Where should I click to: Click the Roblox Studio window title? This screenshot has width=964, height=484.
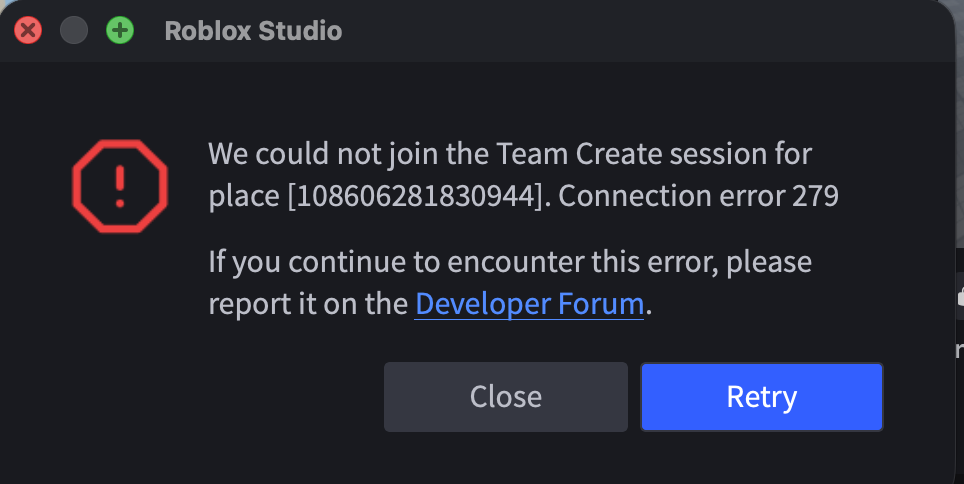click(x=253, y=31)
